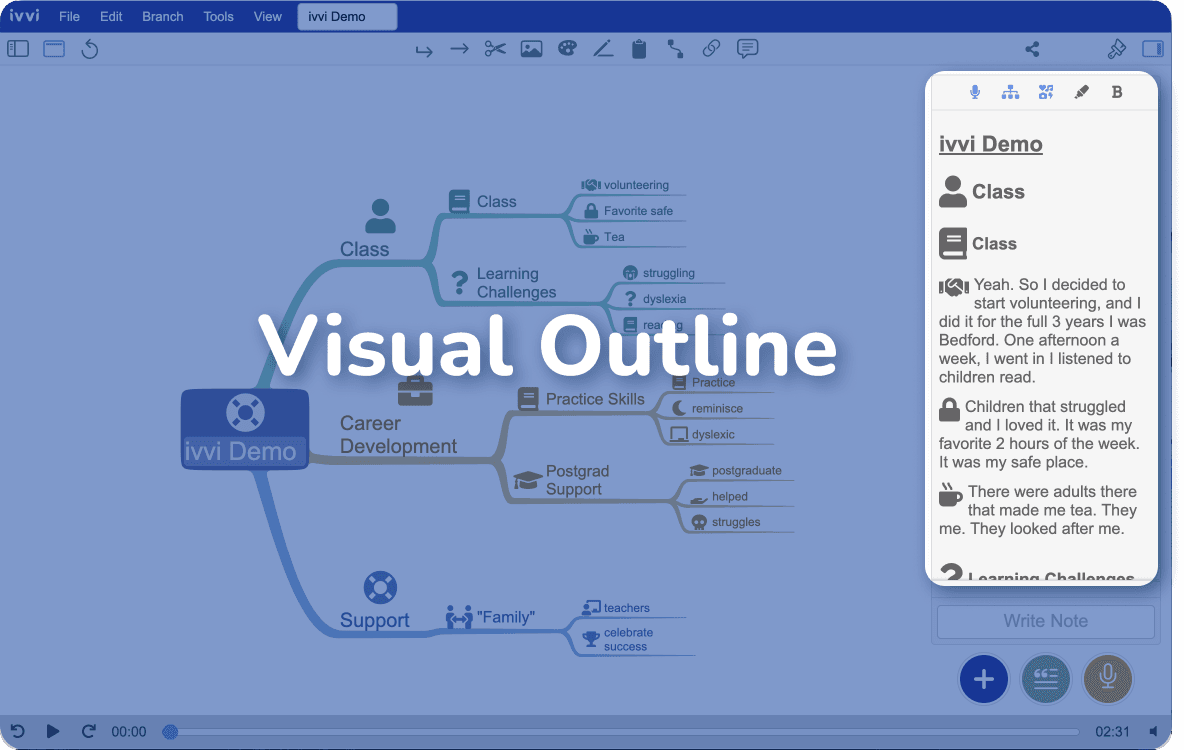The width and height of the screenshot is (1184, 750).
Task: Insert an image on the canvas
Action: [531, 48]
